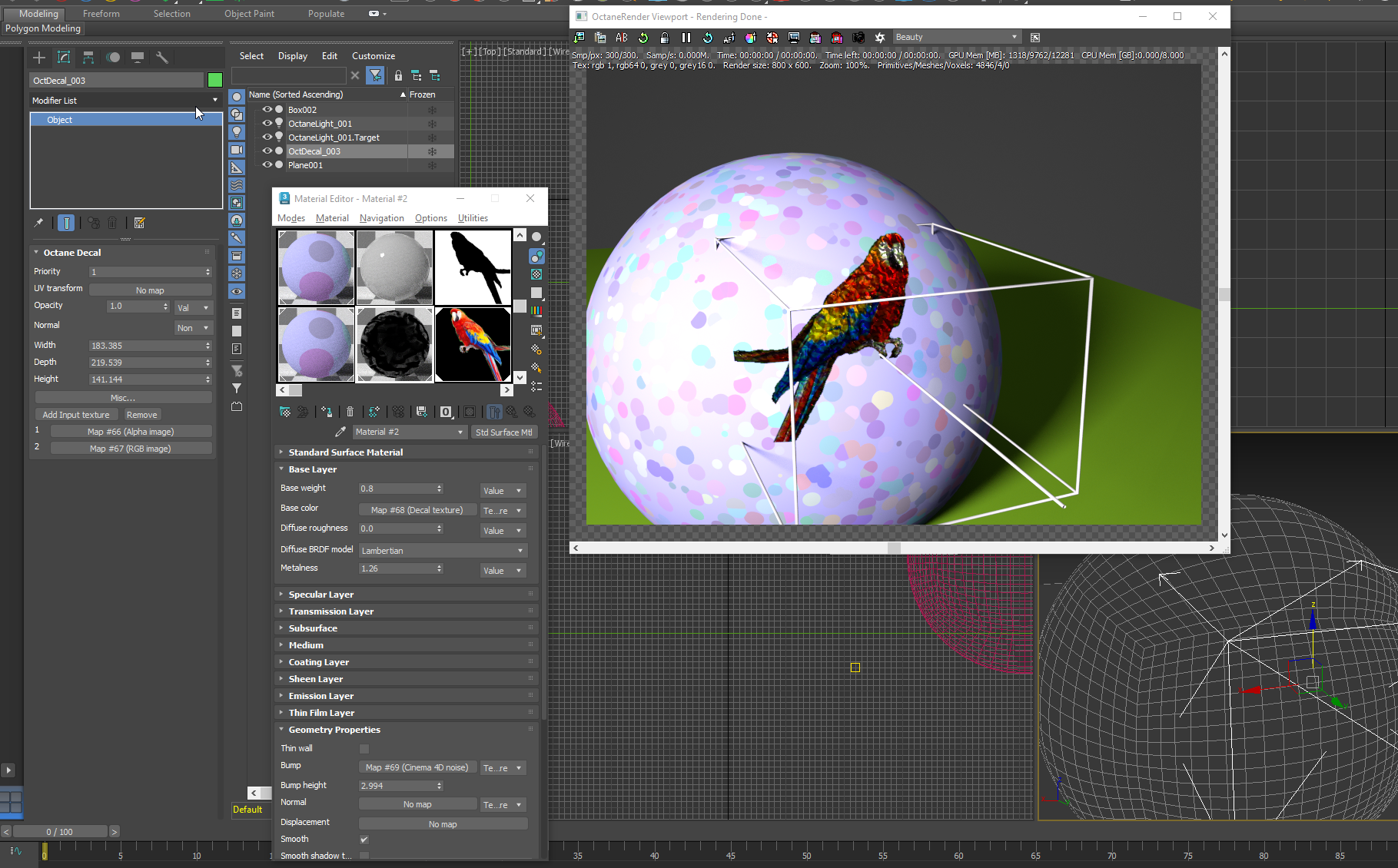Uncheck the Smooth checkbox in Geometry Properties
This screenshot has width=1398, height=868.
click(x=364, y=840)
